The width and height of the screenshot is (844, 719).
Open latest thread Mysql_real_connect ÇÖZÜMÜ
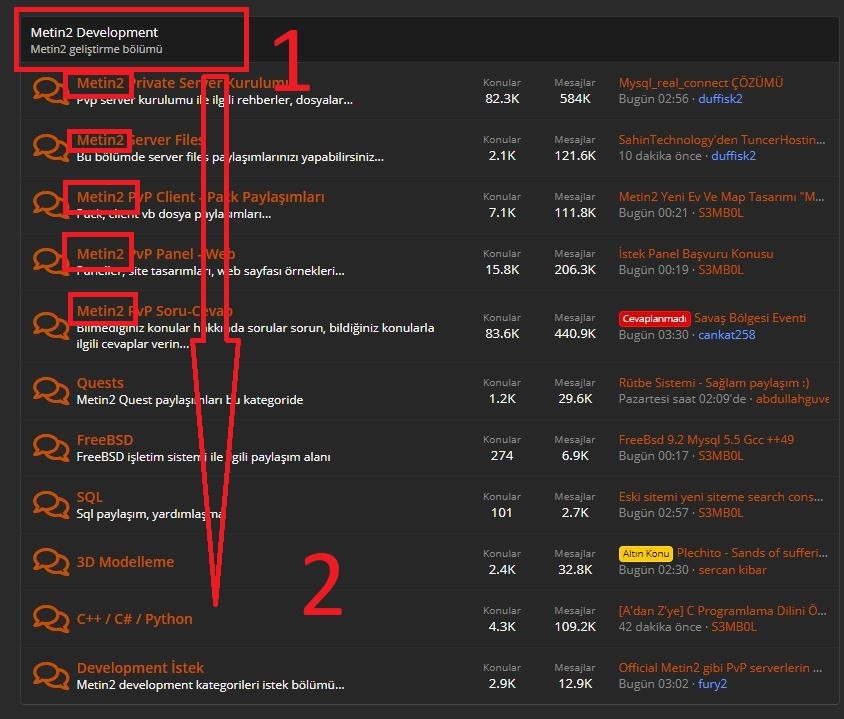tap(701, 83)
